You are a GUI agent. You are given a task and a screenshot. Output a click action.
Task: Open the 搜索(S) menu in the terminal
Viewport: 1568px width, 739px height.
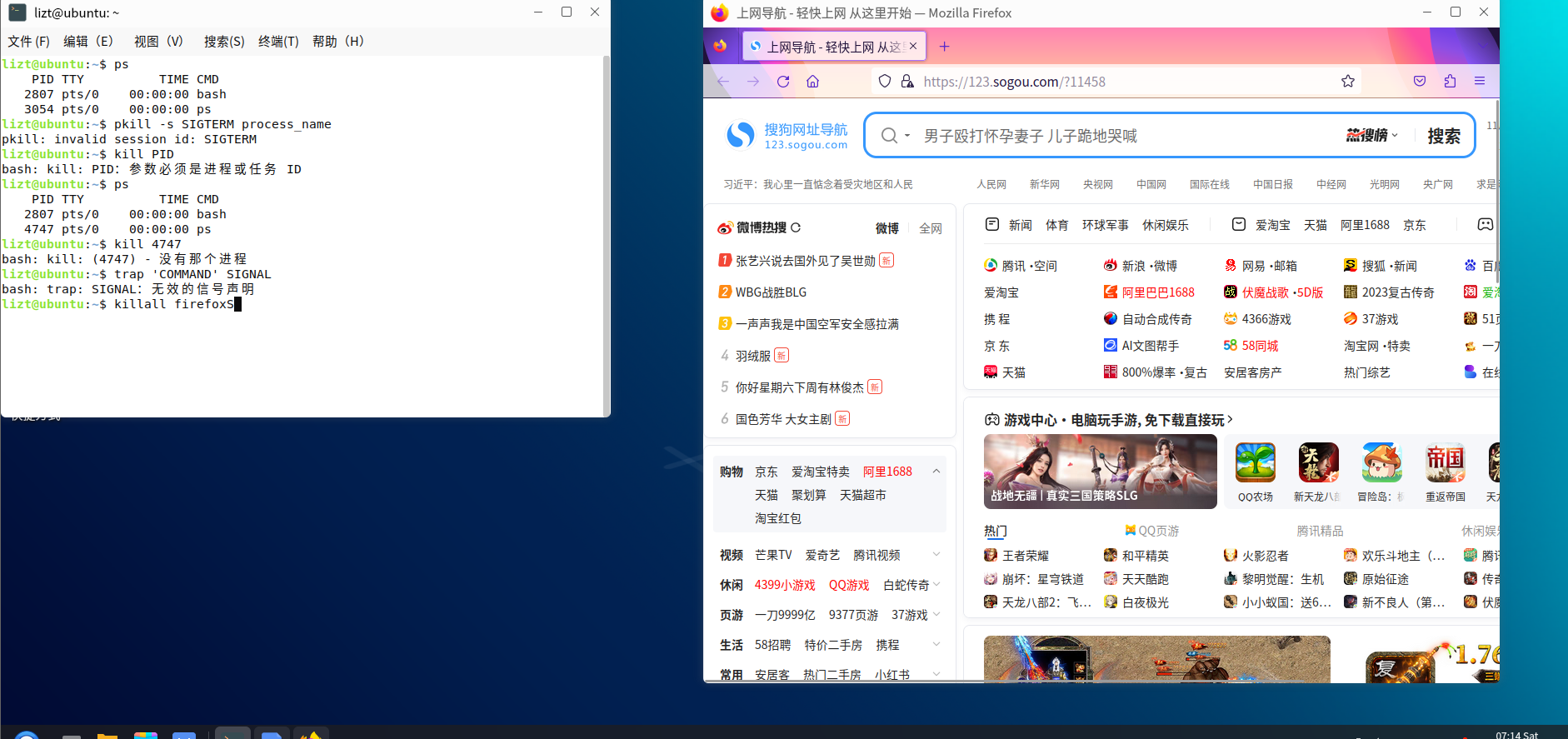tap(224, 42)
